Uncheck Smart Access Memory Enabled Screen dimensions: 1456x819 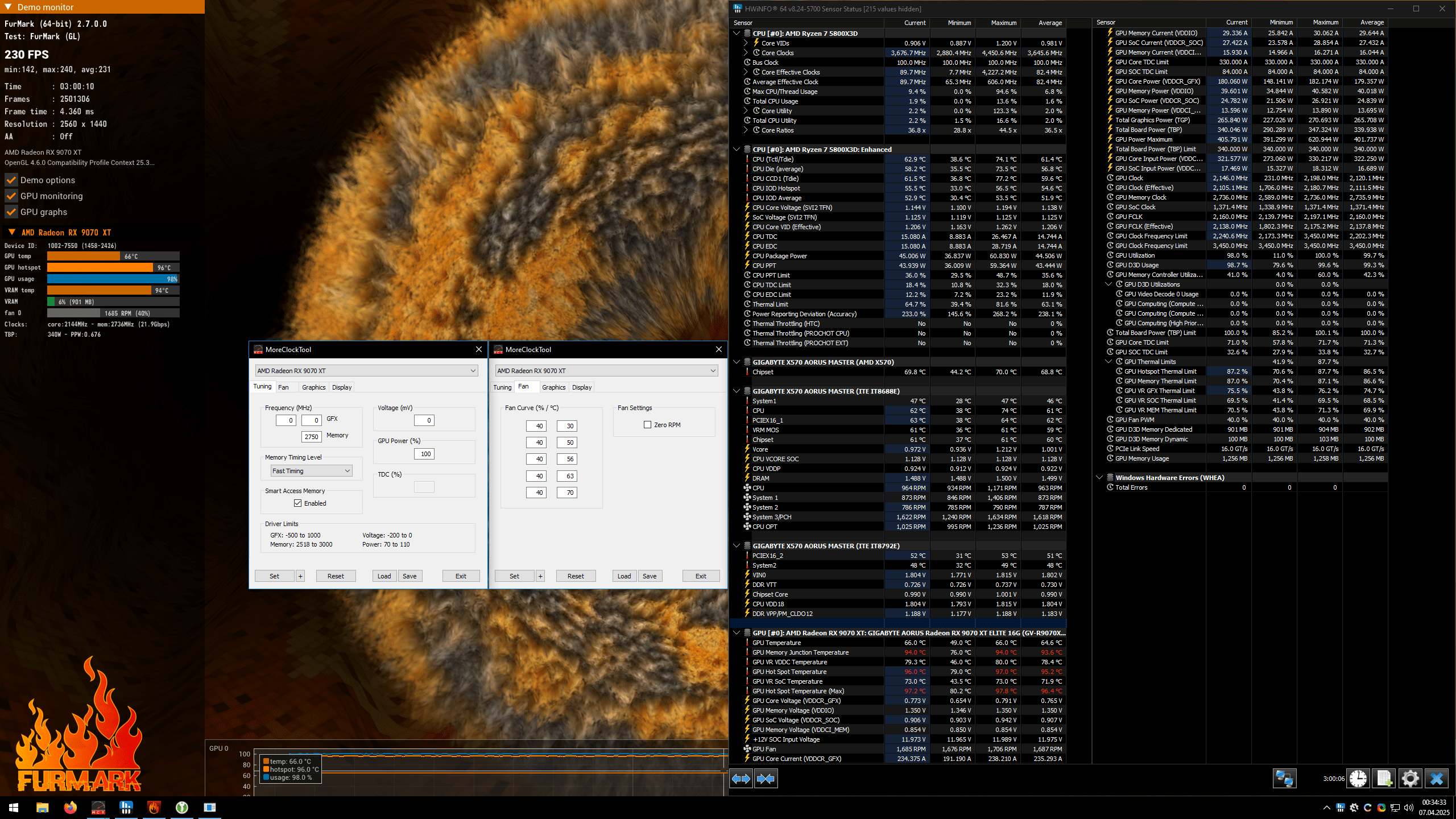tap(297, 503)
